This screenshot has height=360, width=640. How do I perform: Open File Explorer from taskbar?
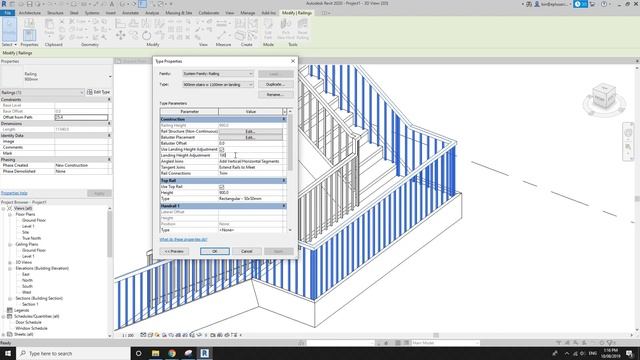[156, 353]
